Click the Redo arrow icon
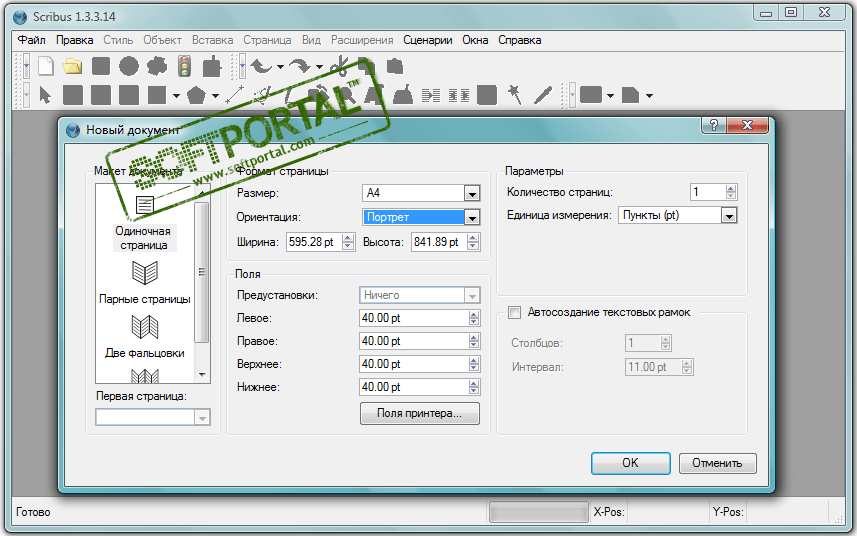This screenshot has height=536, width=857. pos(300,67)
